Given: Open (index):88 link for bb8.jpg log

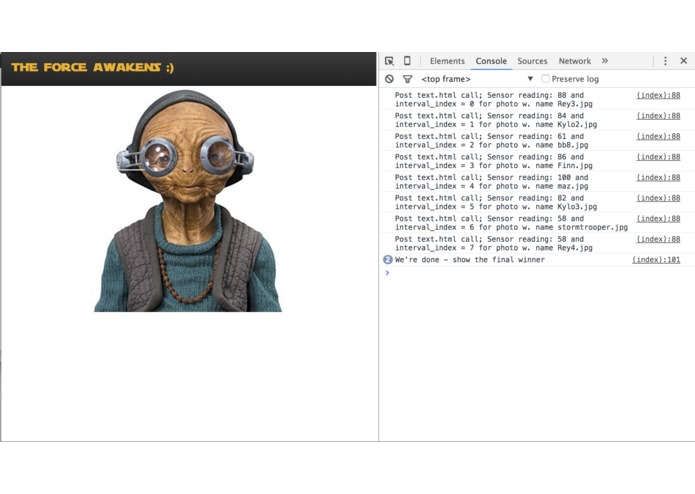Looking at the screenshot, I should point(658,136).
